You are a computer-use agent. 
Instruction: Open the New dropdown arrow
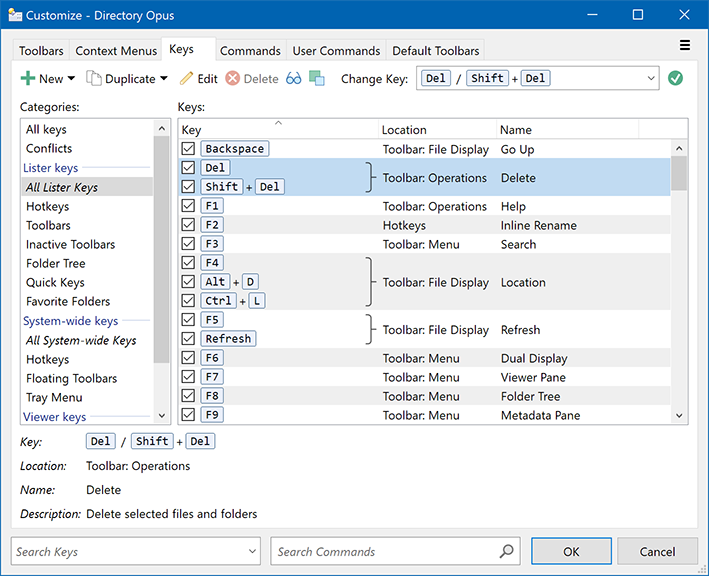pos(71,79)
